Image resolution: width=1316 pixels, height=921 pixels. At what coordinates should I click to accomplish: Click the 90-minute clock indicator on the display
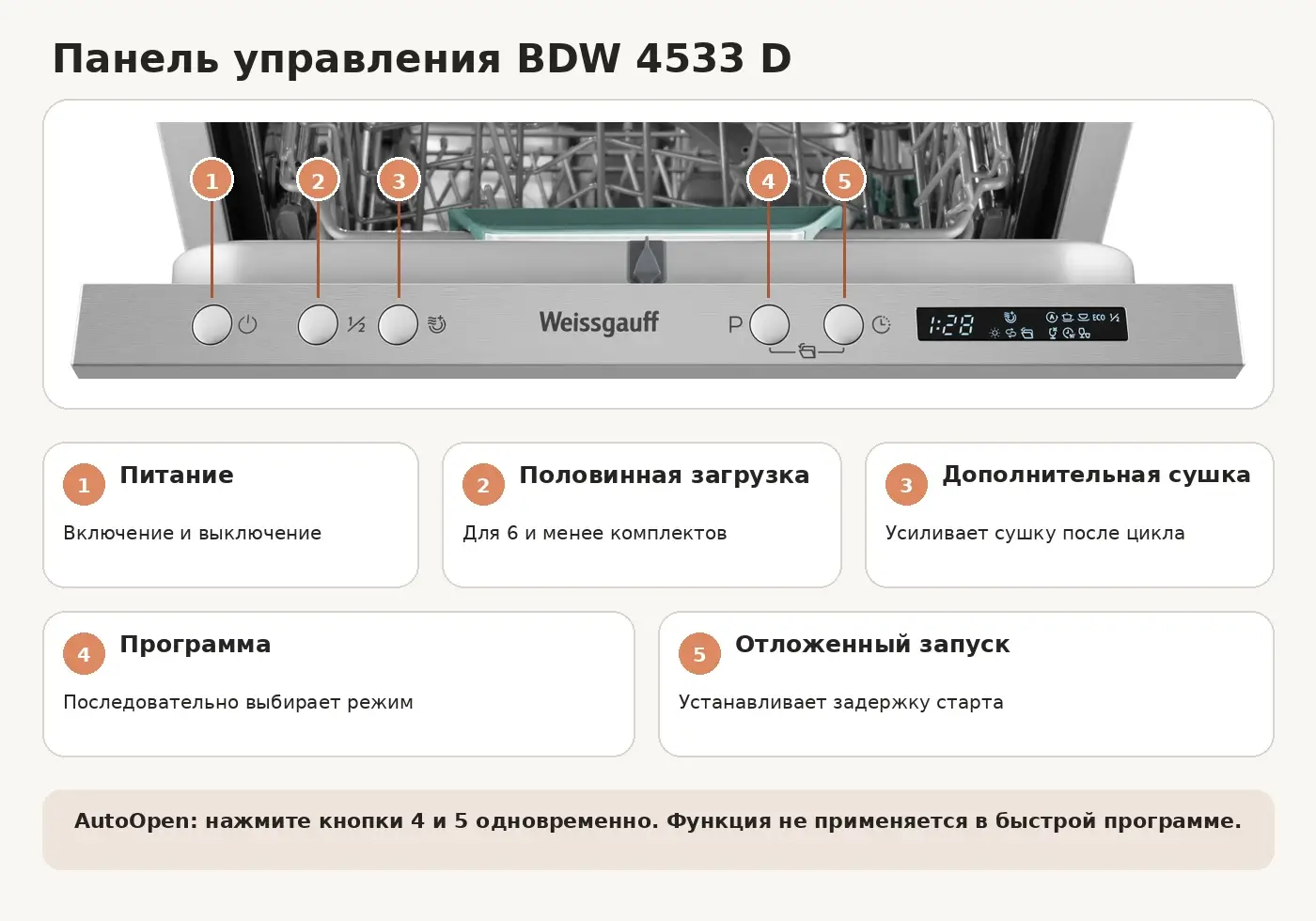point(1069,334)
